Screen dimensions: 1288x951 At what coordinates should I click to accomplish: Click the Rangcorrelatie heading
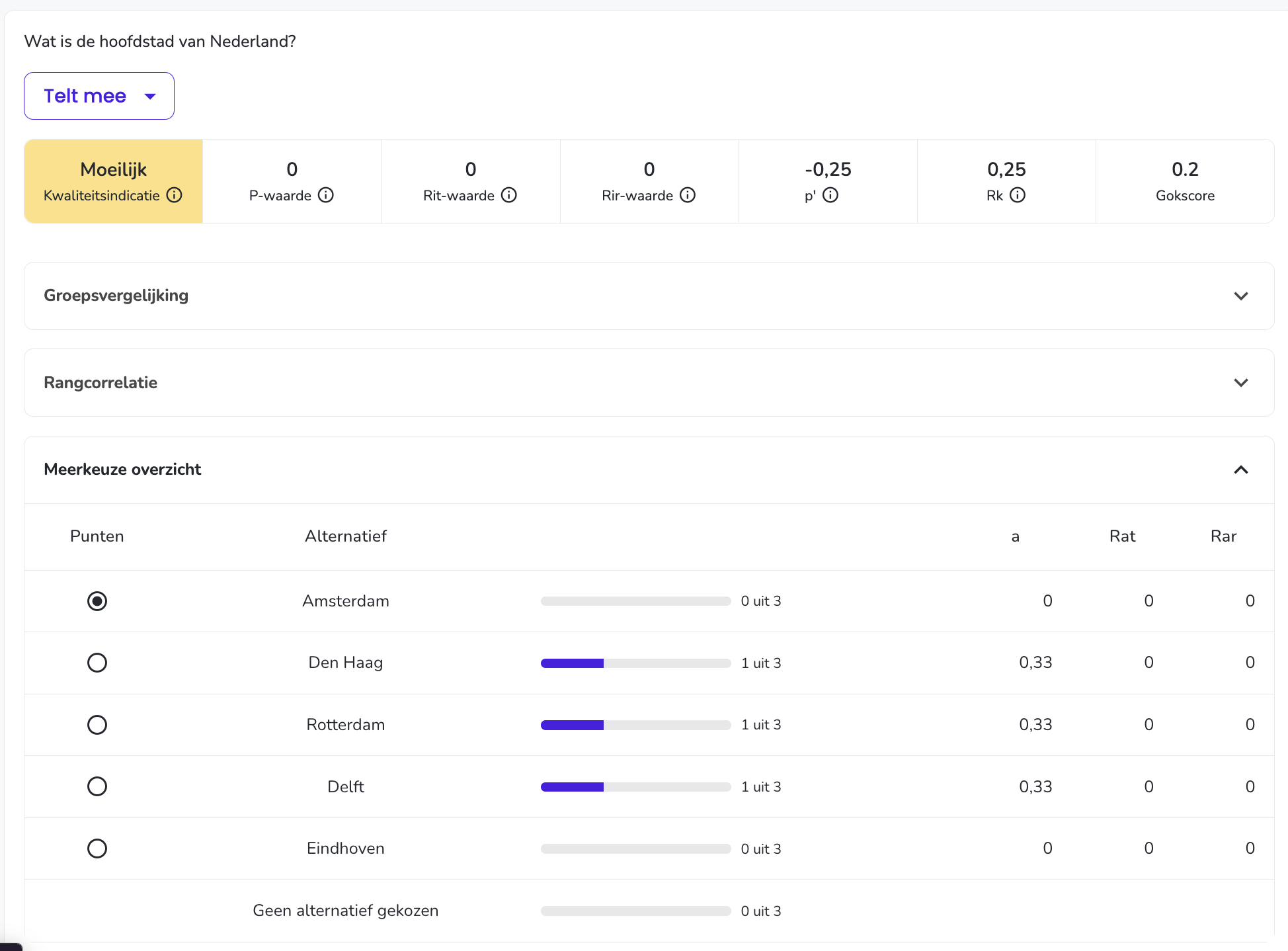tap(101, 383)
